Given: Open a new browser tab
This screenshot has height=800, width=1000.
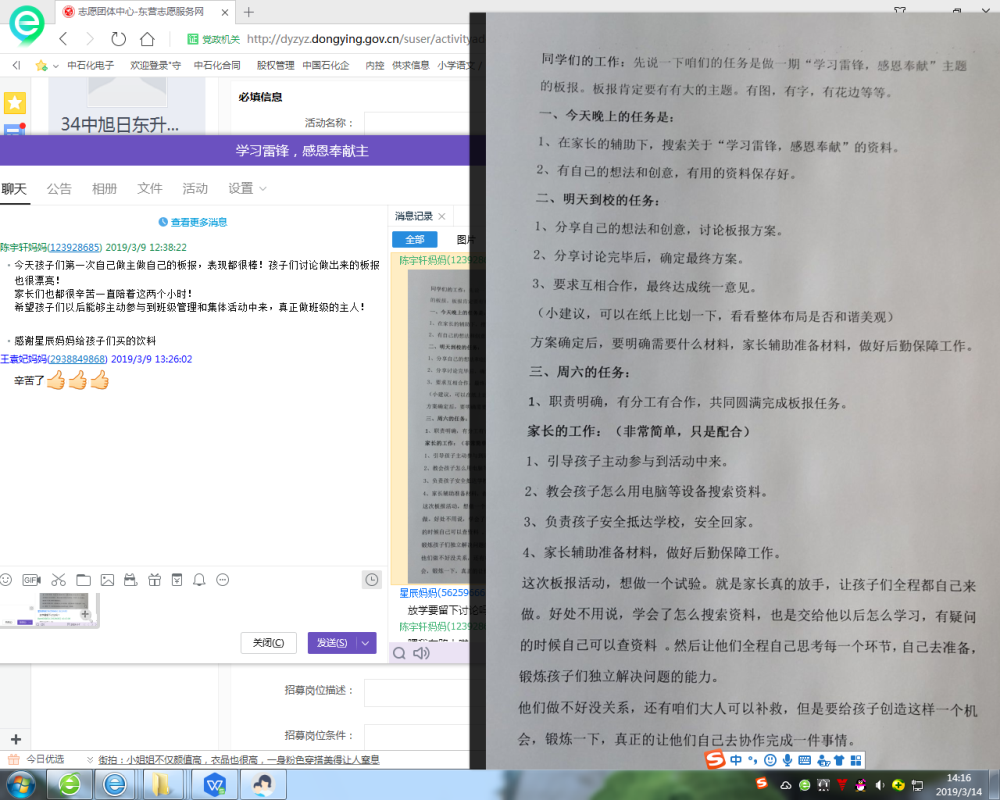Looking at the screenshot, I should click(x=249, y=11).
